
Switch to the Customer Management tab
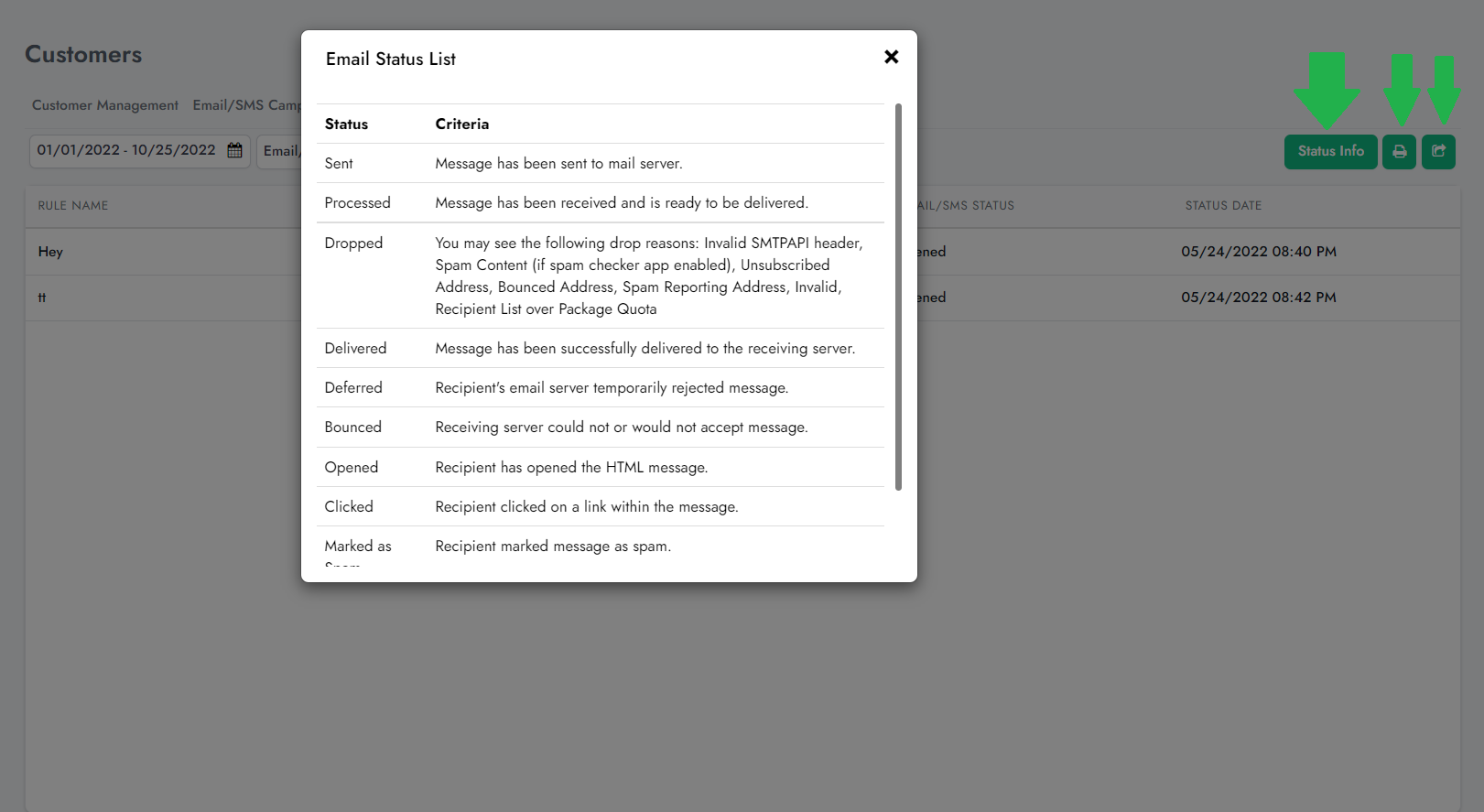[105, 105]
